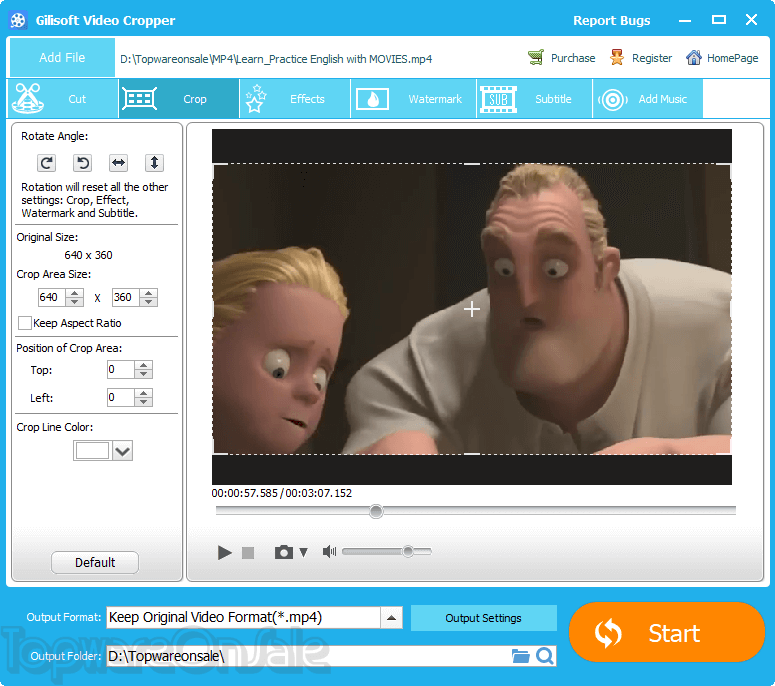Decrease crop width with down arrow
Viewport: 775px width, 686px height.
click(x=75, y=301)
